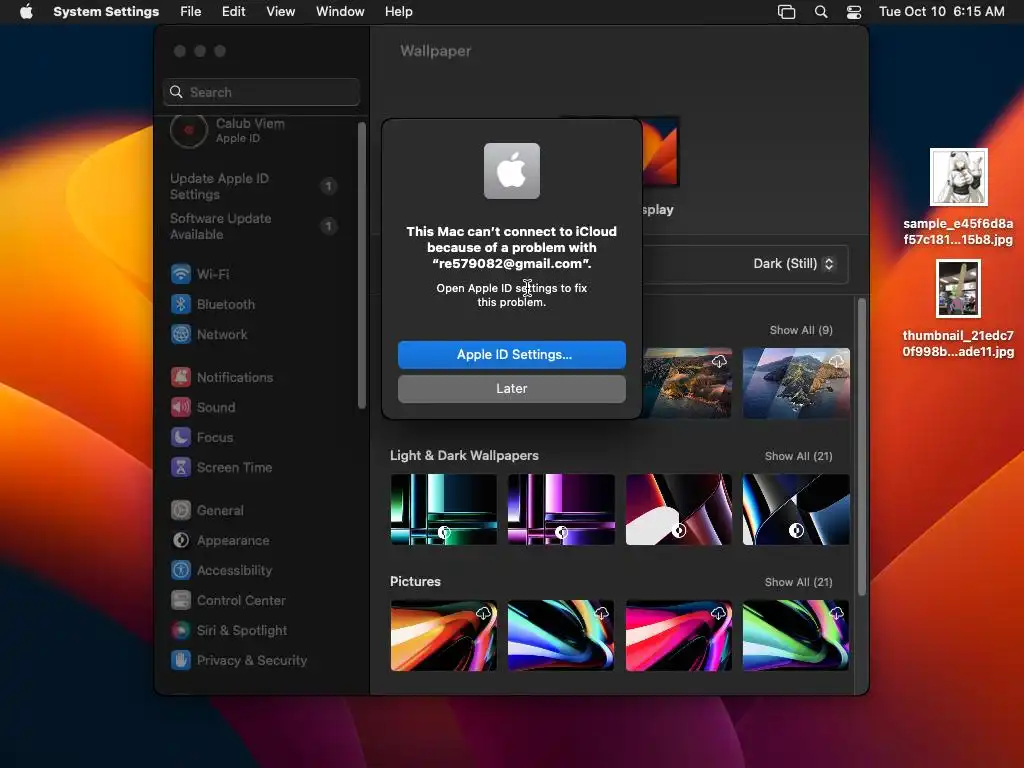The height and width of the screenshot is (768, 1024).
Task: Open Sound settings icon
Action: click(x=181, y=408)
